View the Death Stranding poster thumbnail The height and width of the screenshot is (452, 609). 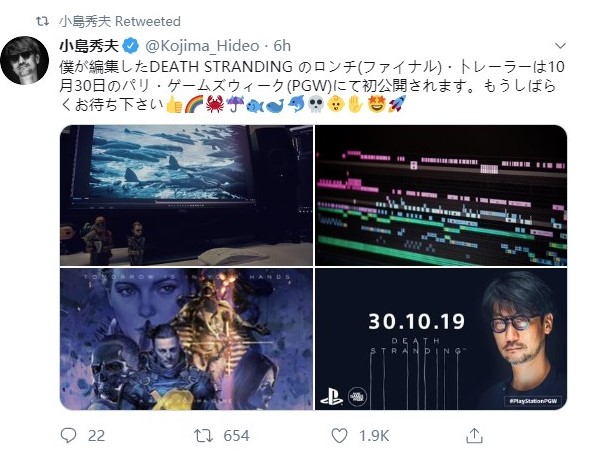click(x=186, y=339)
